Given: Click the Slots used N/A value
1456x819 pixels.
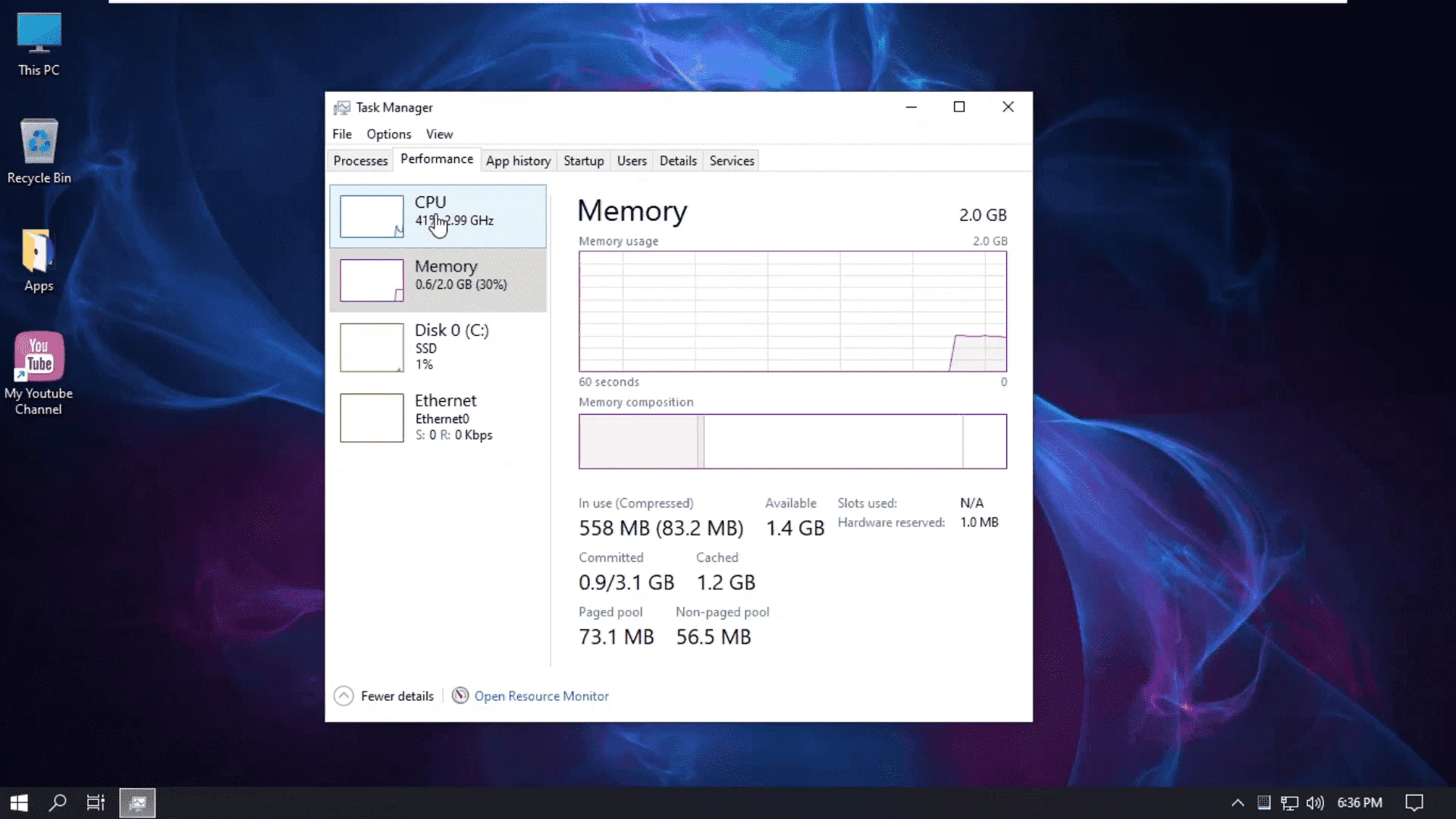Looking at the screenshot, I should point(971,503).
